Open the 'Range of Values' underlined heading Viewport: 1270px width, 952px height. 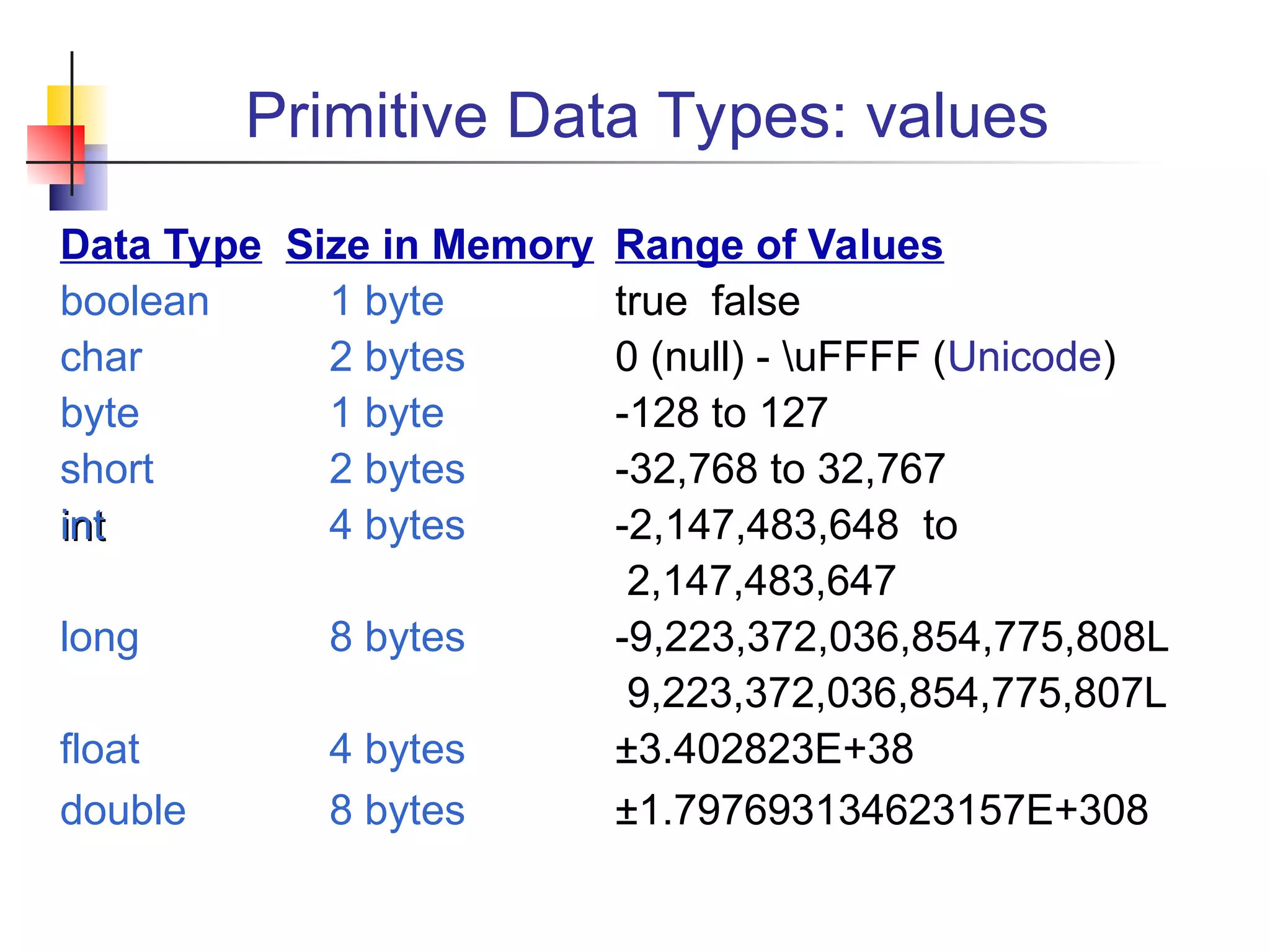[779, 245]
